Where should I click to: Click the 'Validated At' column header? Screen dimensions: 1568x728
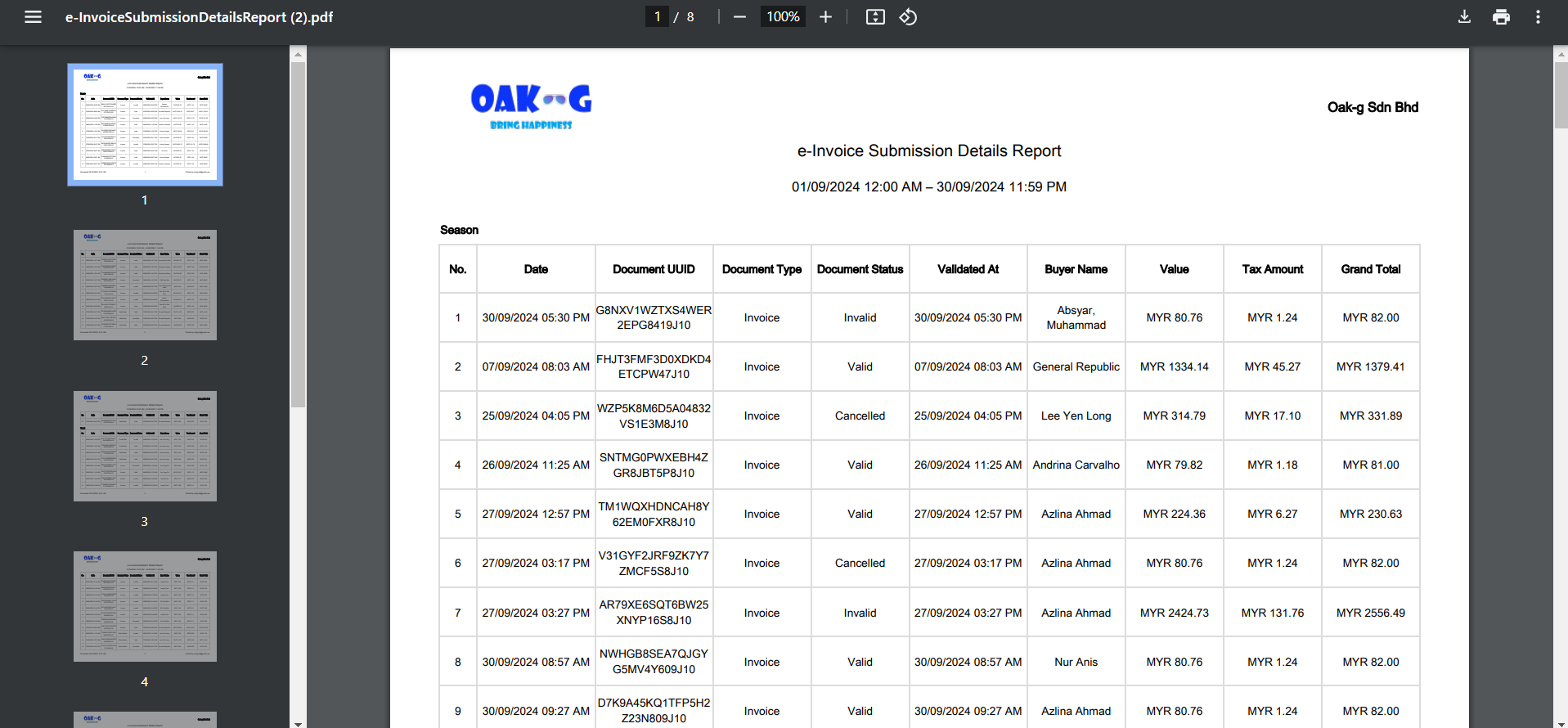[968, 269]
